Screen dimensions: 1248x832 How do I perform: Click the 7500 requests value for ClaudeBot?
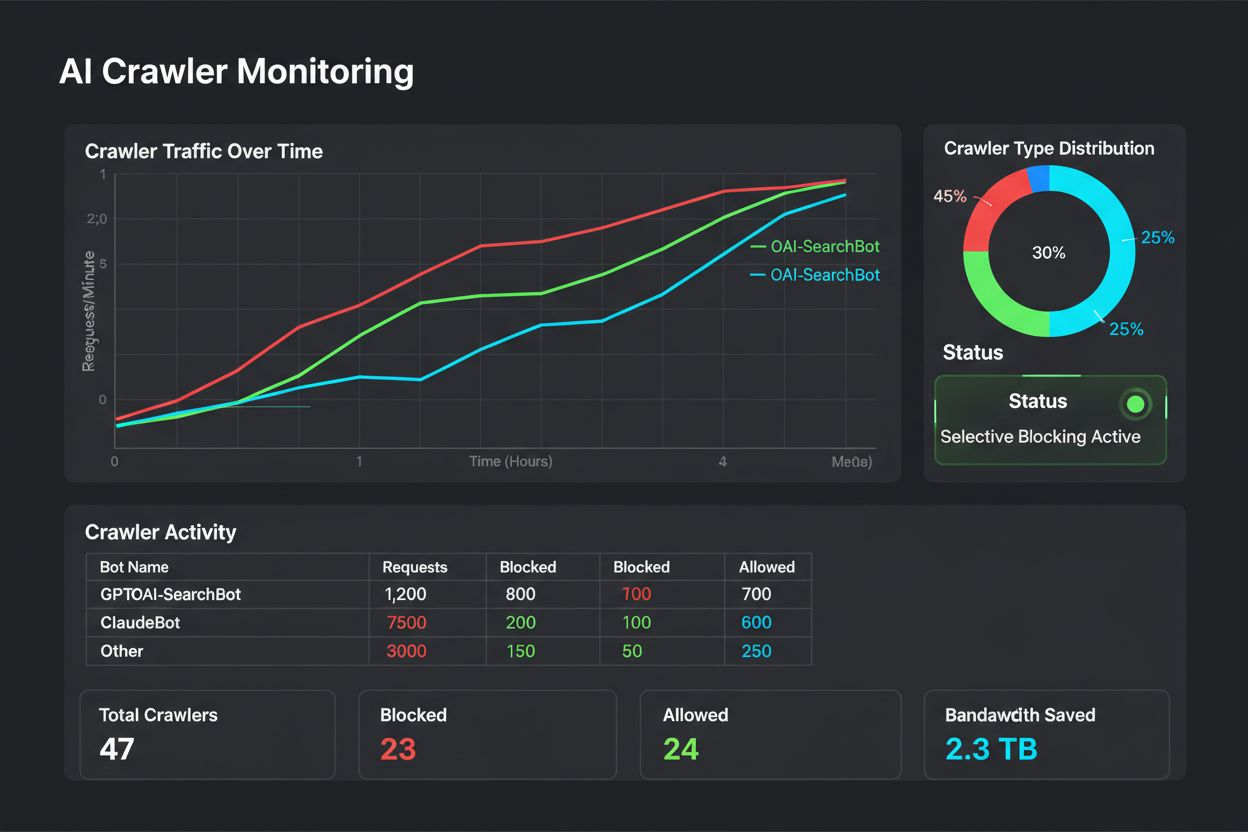[x=405, y=622]
